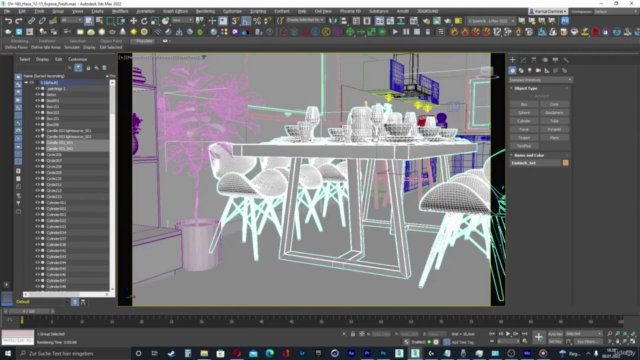Open the Display menu in Scene Explorer

coord(42,59)
